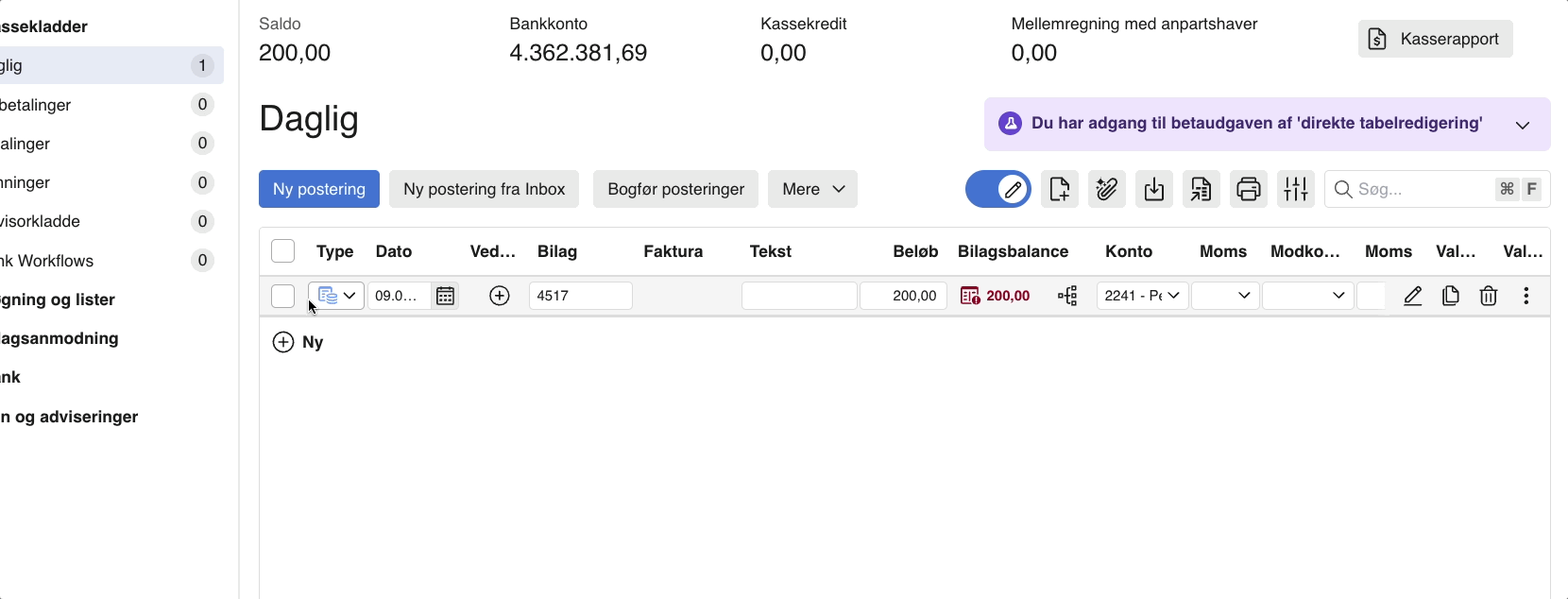1568x599 pixels.
Task: Duplicate the entry with copy icon
Action: tap(1451, 296)
